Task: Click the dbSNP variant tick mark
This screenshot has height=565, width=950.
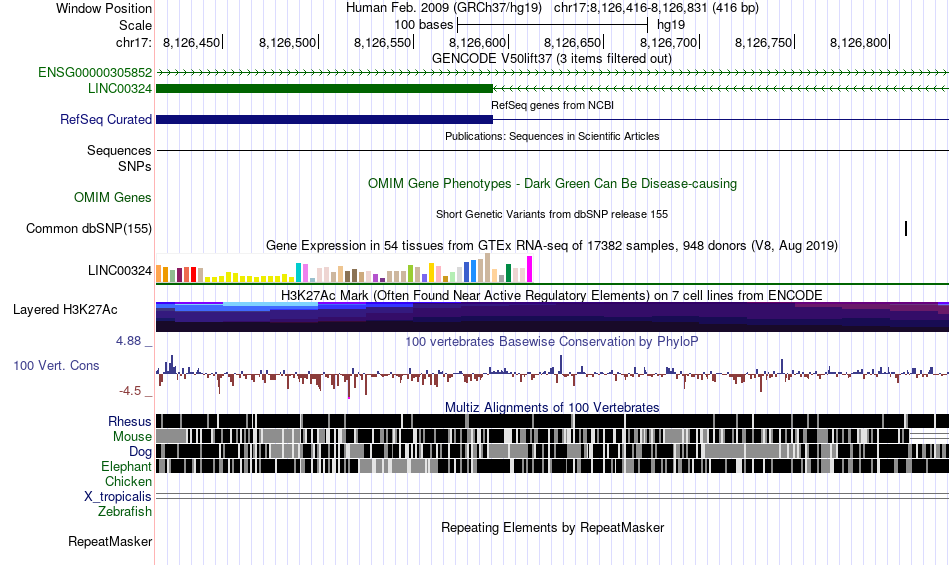Action: [x=906, y=228]
